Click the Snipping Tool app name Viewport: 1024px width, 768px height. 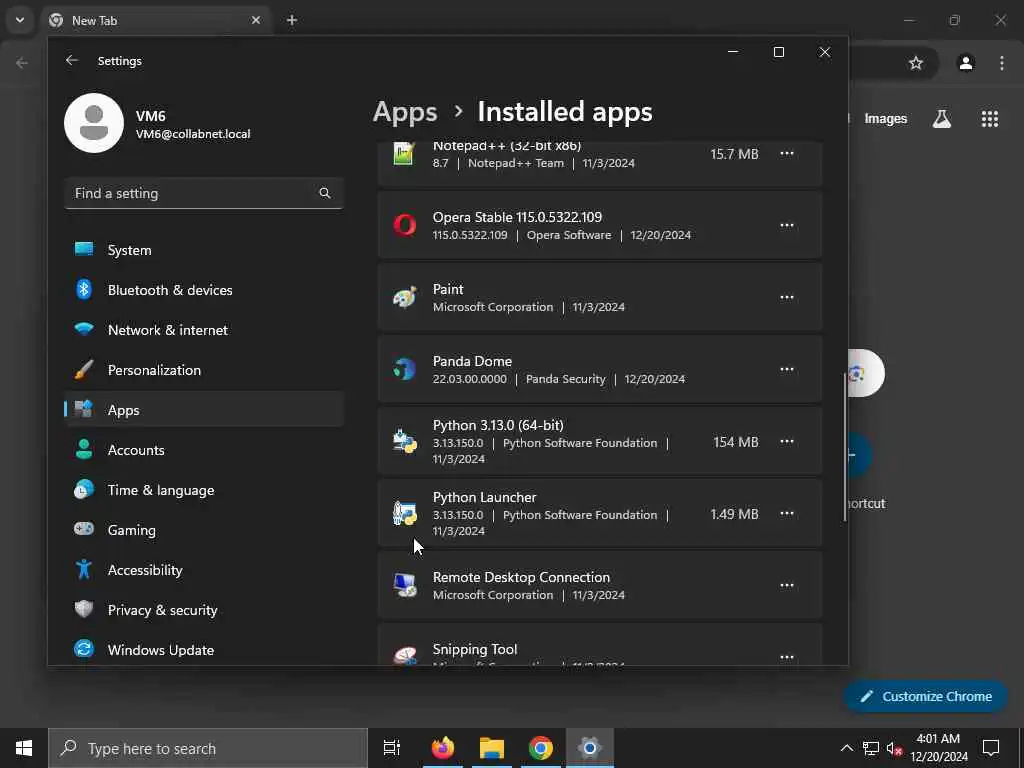pyautogui.click(x=475, y=649)
